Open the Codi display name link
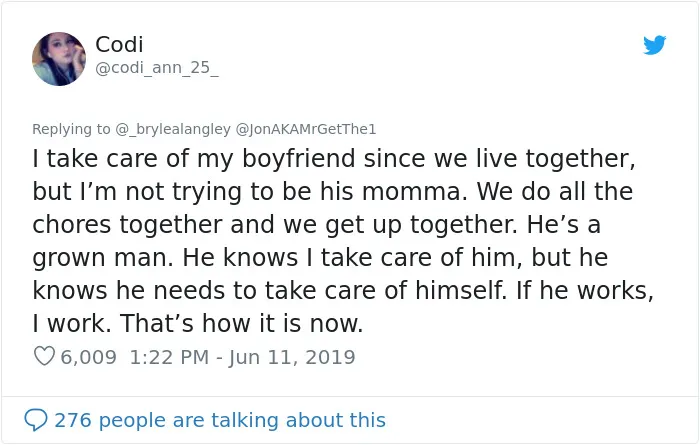Viewport: 700px width, 445px height. click(x=119, y=44)
